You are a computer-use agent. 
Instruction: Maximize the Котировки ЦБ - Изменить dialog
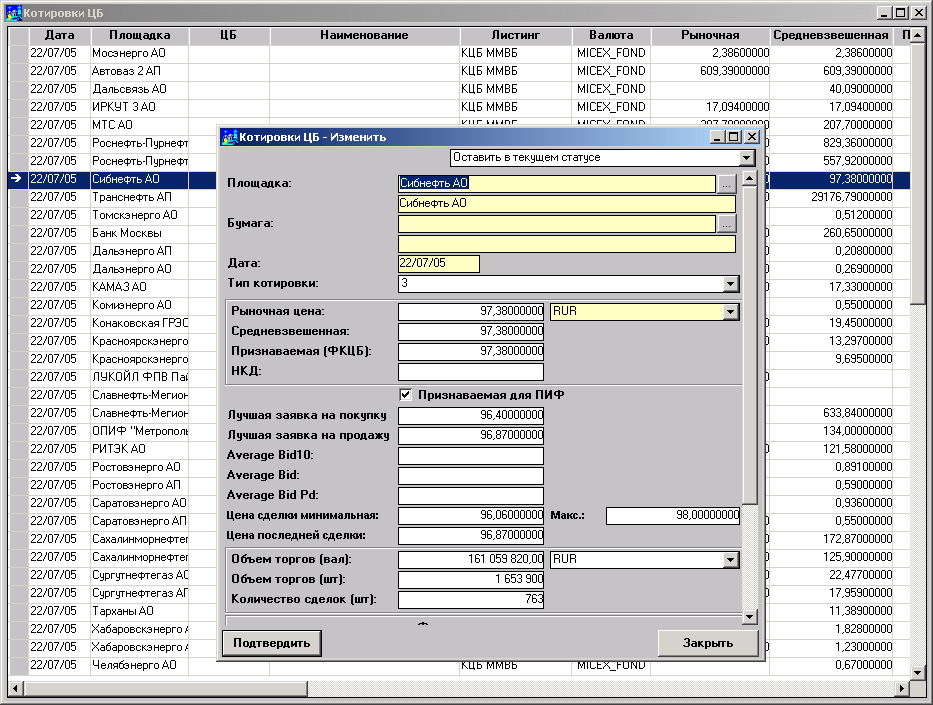click(734, 137)
